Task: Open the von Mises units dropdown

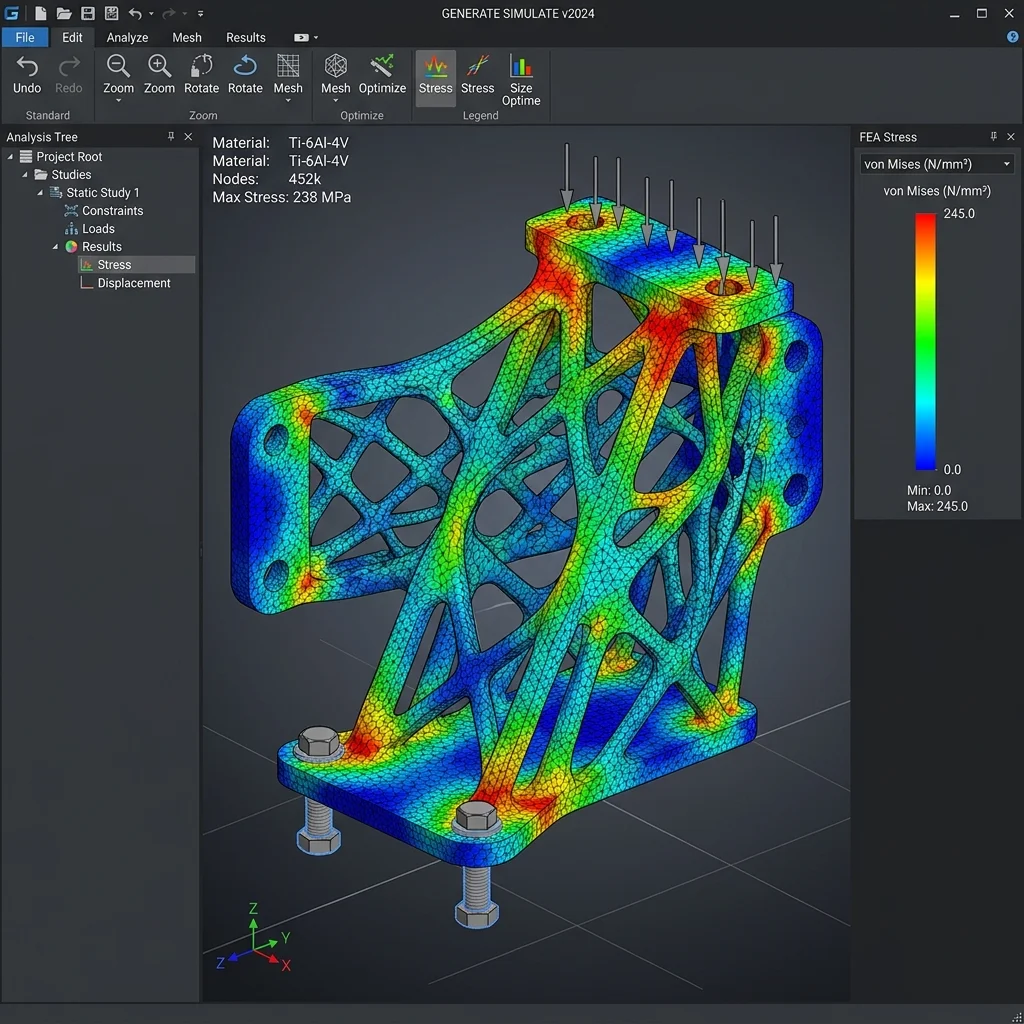Action: 937,164
